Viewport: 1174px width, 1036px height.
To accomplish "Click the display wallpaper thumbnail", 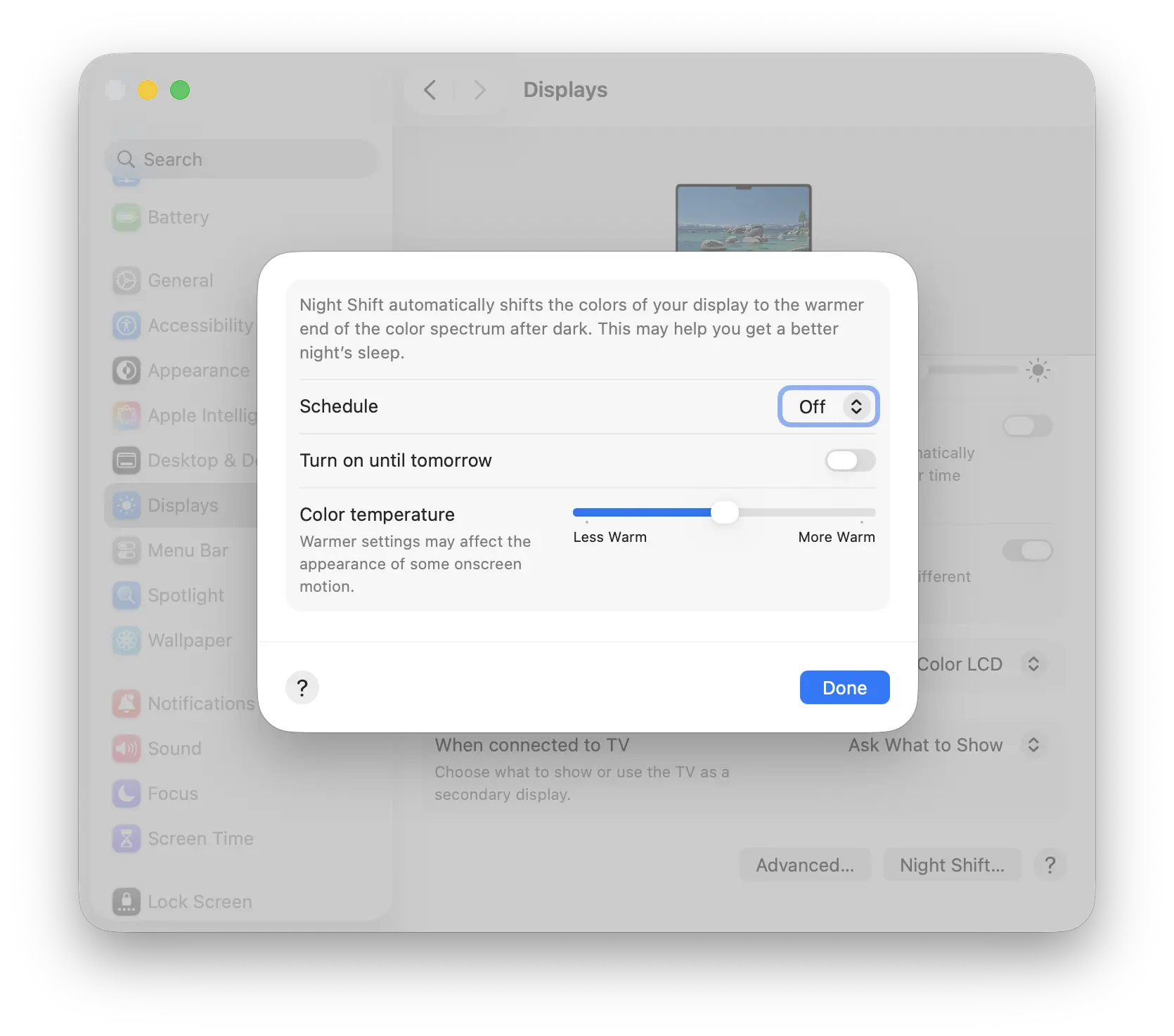I will point(744,219).
